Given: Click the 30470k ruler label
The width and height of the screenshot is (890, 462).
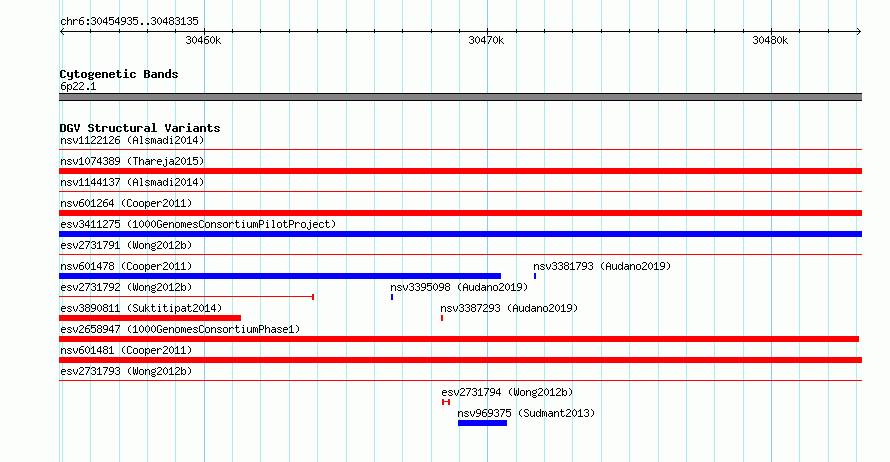Looking at the screenshot, I should 486,40.
